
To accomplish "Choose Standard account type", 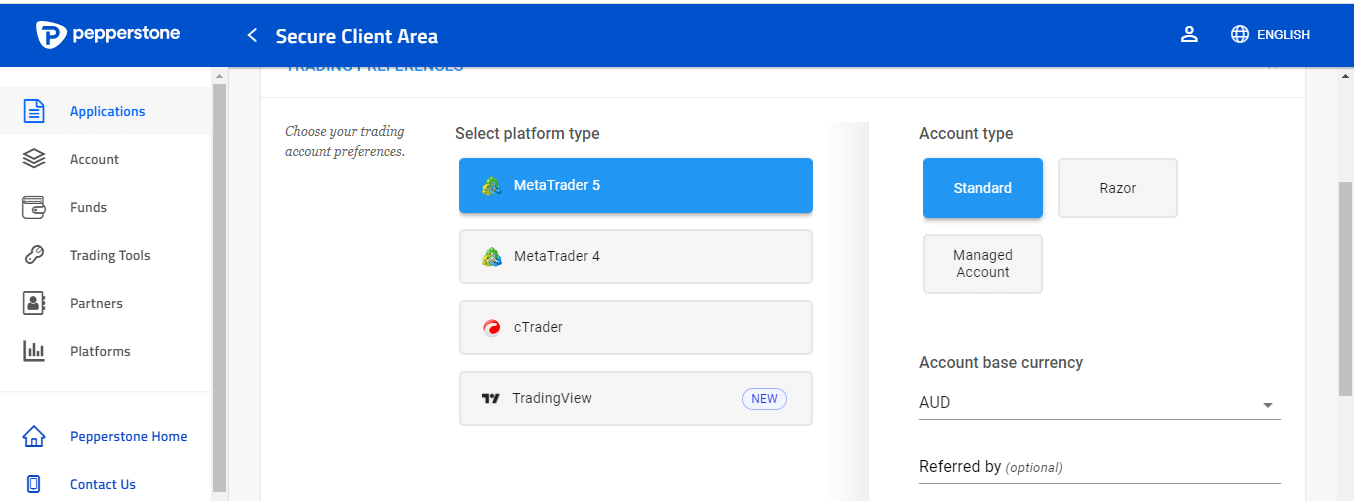I will coord(983,188).
